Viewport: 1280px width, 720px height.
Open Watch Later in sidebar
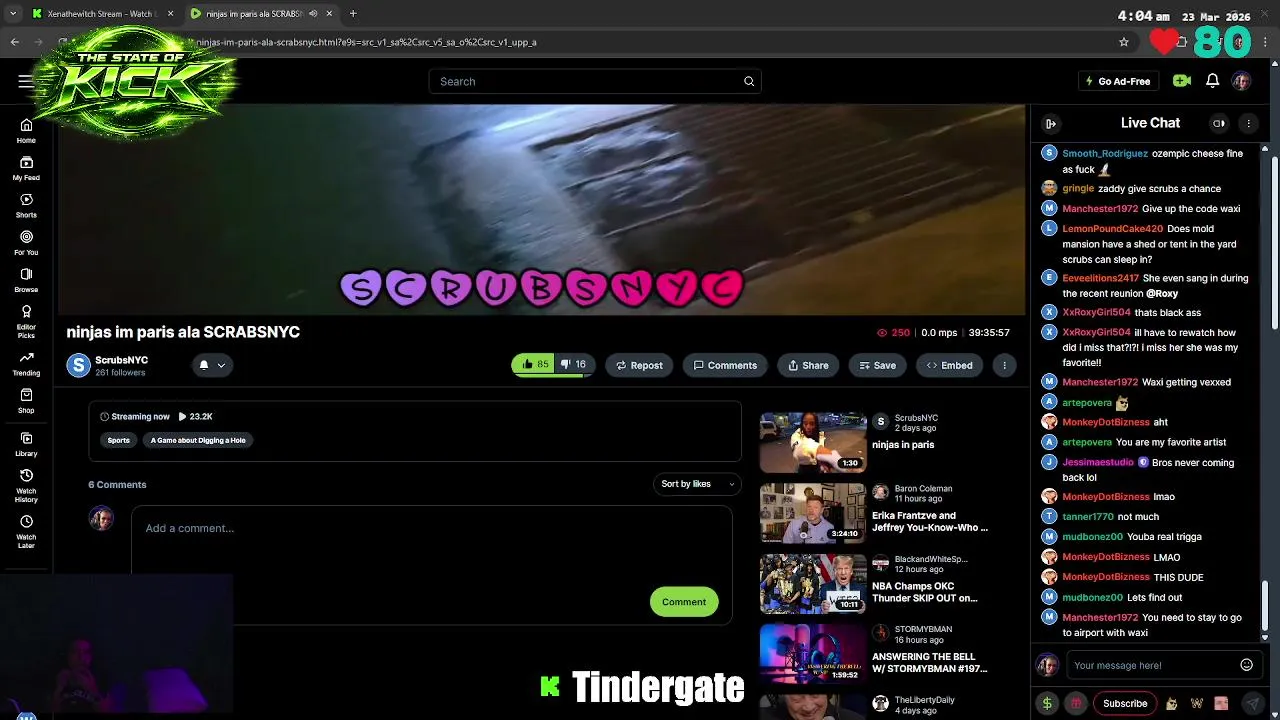[x=26, y=531]
